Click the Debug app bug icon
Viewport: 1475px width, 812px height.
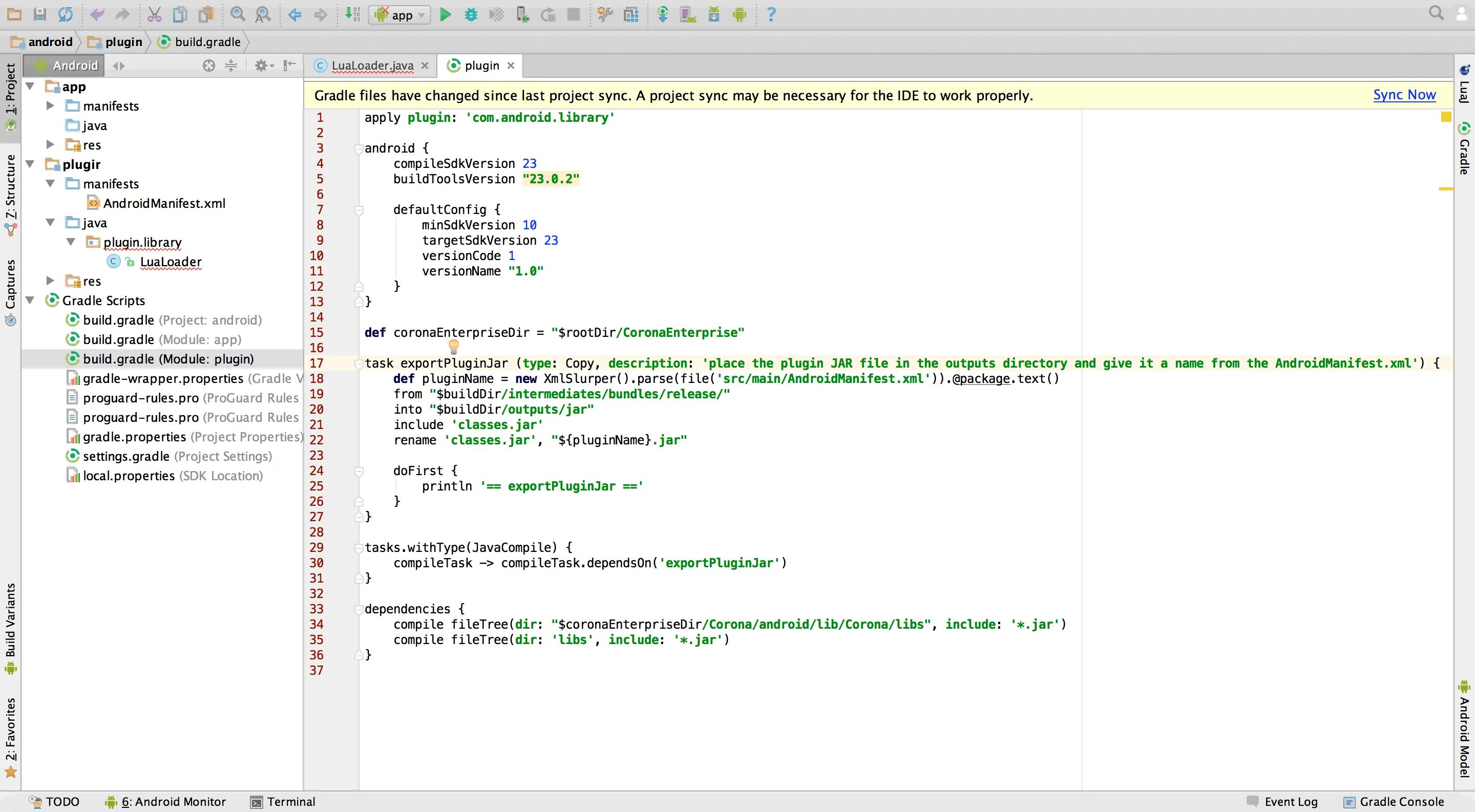[471, 14]
